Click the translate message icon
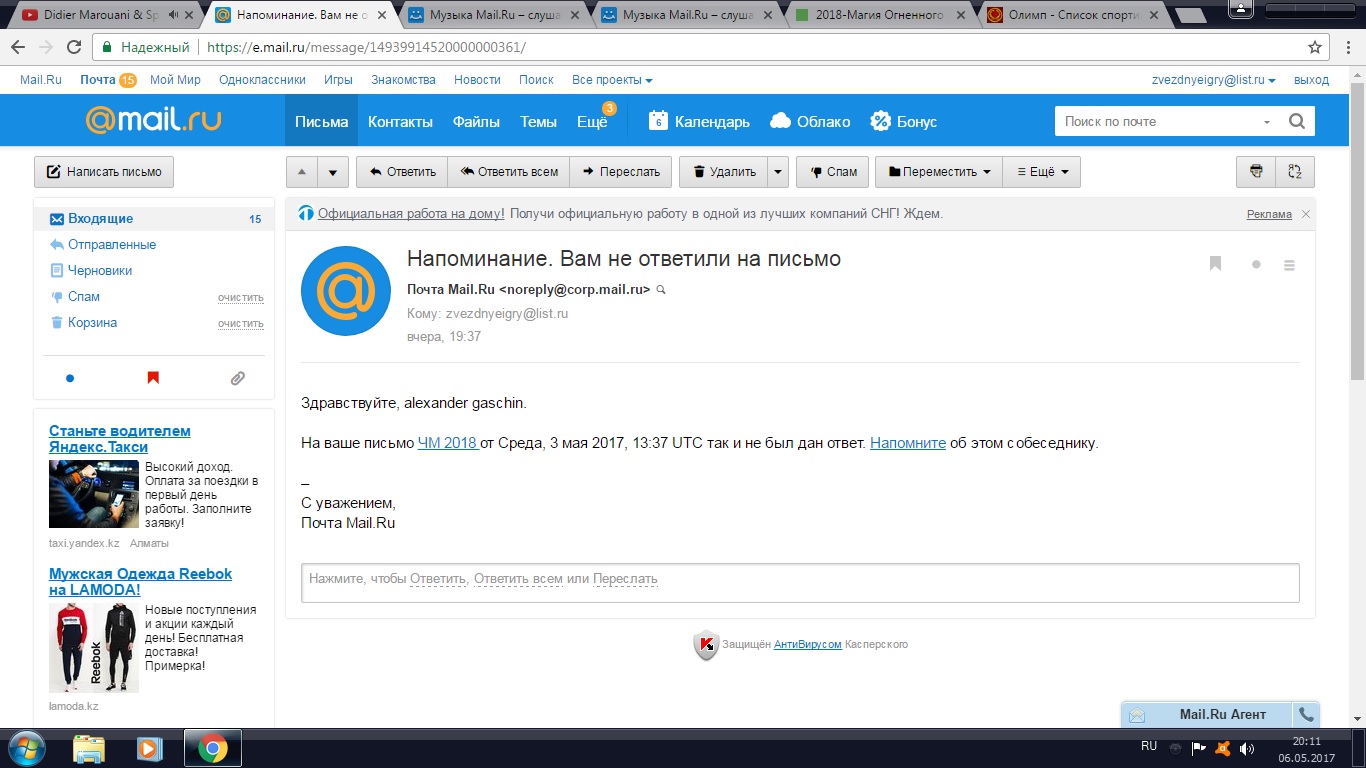 tap(1295, 171)
